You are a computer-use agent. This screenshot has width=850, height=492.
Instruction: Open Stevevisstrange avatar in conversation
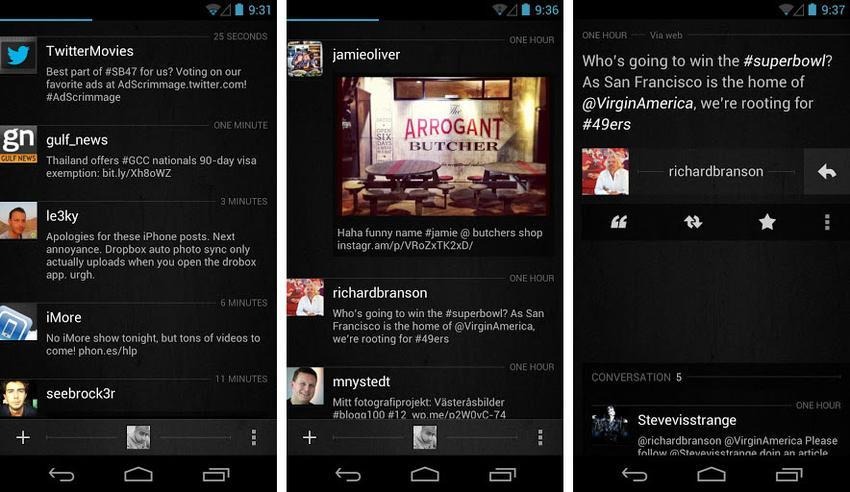[610, 424]
